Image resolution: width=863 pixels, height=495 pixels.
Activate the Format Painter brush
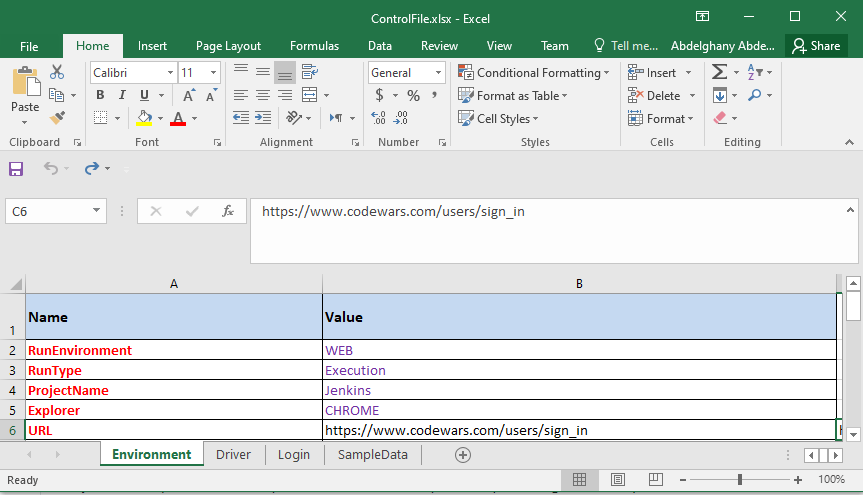click(57, 118)
